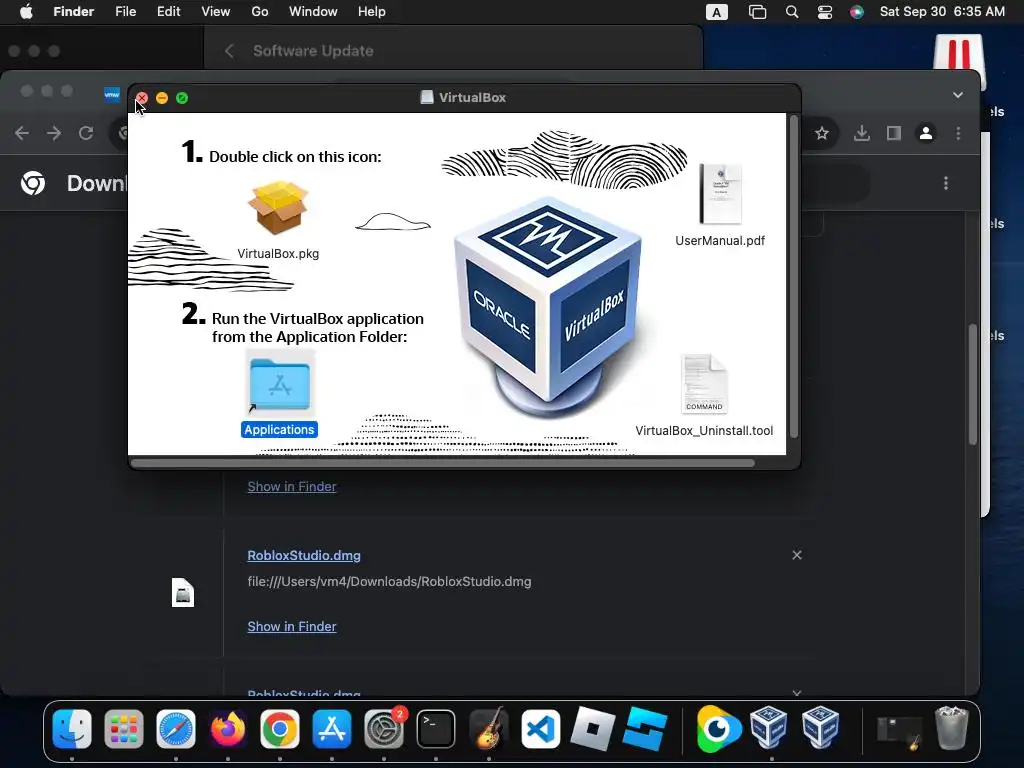Click VirtualBox window vertical scrollbar

coord(793,277)
